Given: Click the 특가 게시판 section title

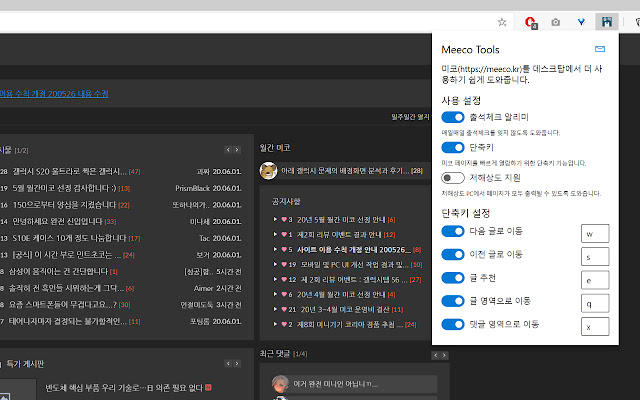Looking at the screenshot, I should (x=25, y=364).
